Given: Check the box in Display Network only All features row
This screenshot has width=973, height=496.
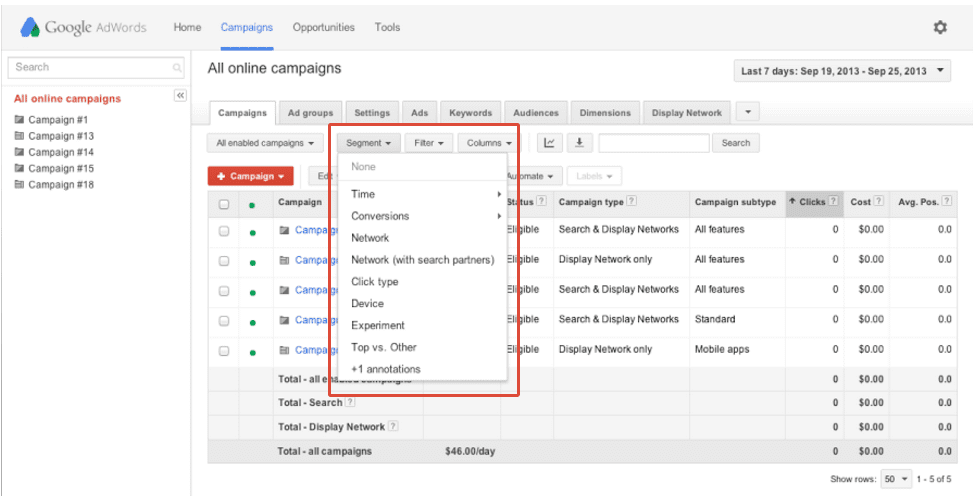Looking at the screenshot, I should (224, 261).
